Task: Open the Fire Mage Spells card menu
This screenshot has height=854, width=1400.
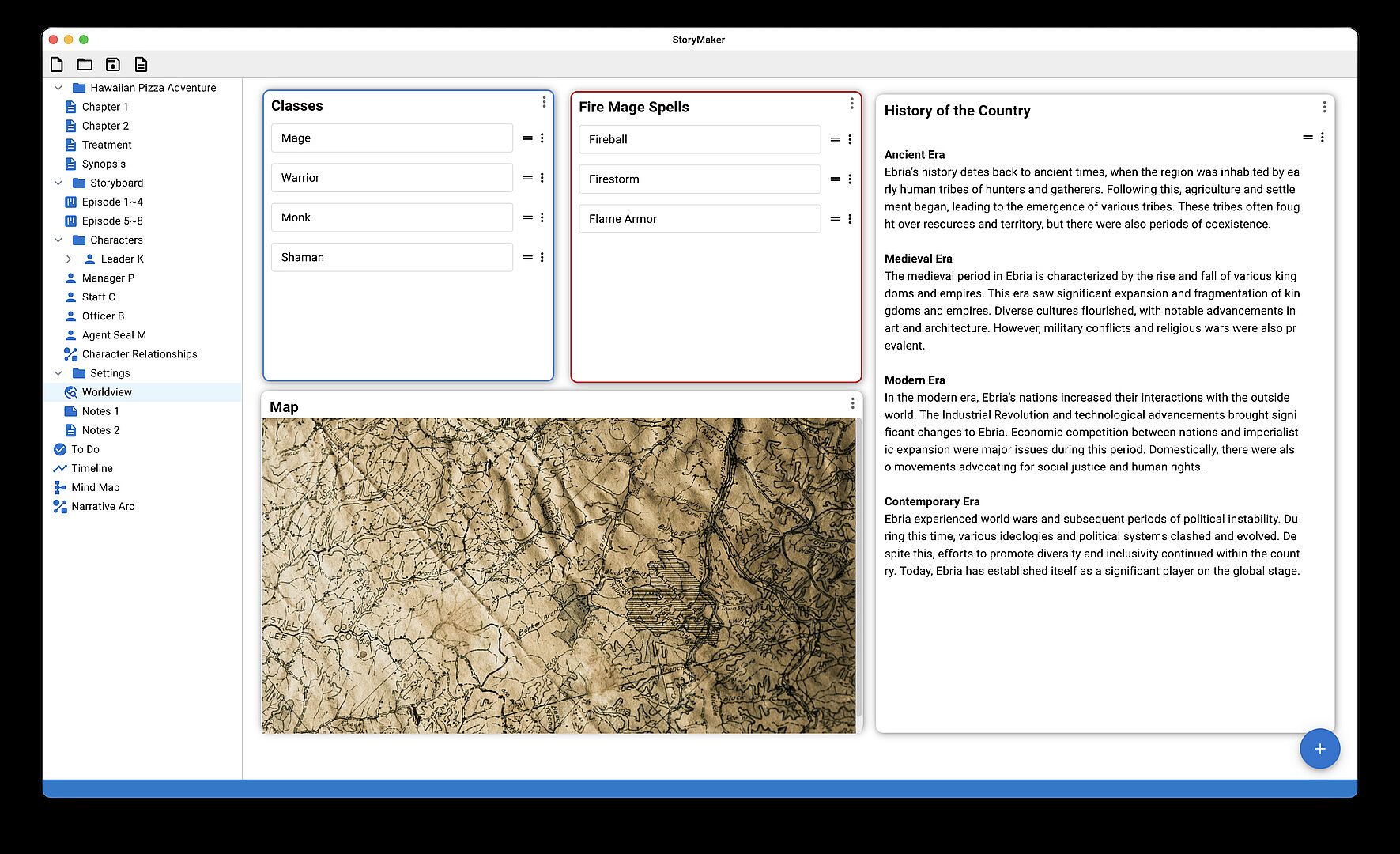Action: 851,104
